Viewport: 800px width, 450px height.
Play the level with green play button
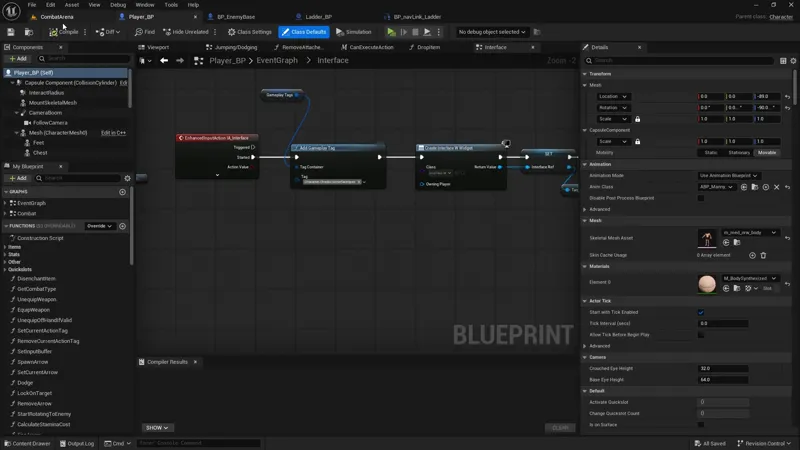(391, 32)
